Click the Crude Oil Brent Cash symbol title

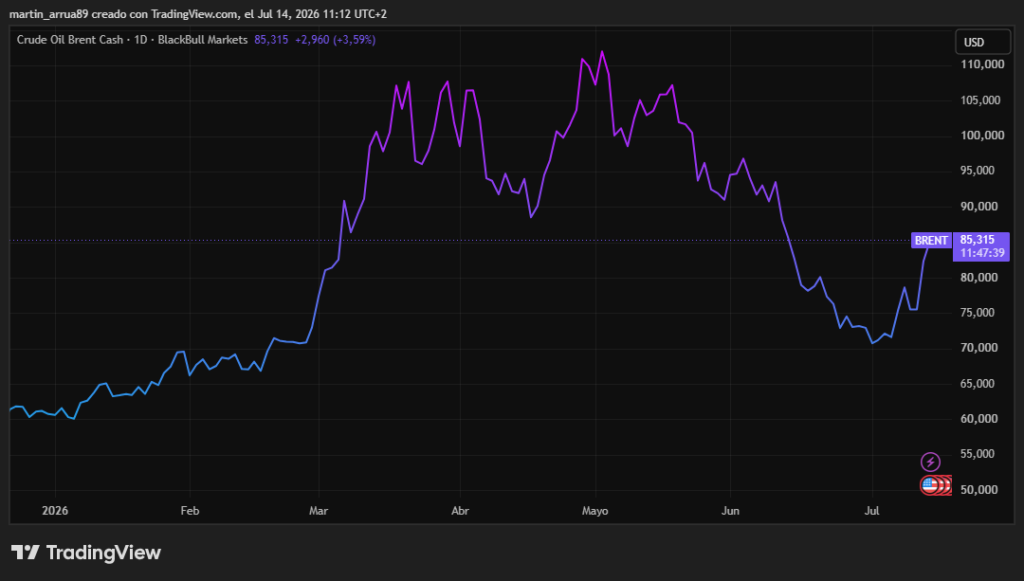[70, 40]
